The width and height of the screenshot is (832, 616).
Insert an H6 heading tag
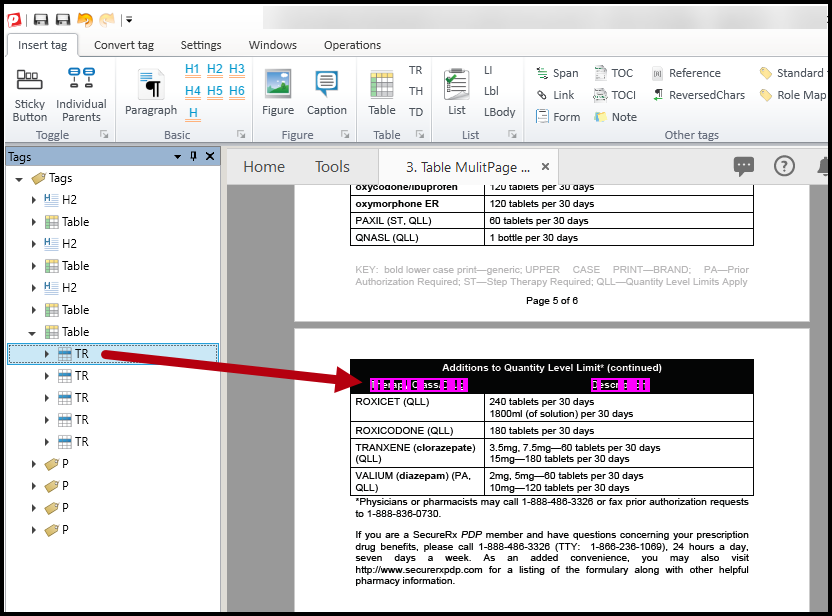coord(237,91)
